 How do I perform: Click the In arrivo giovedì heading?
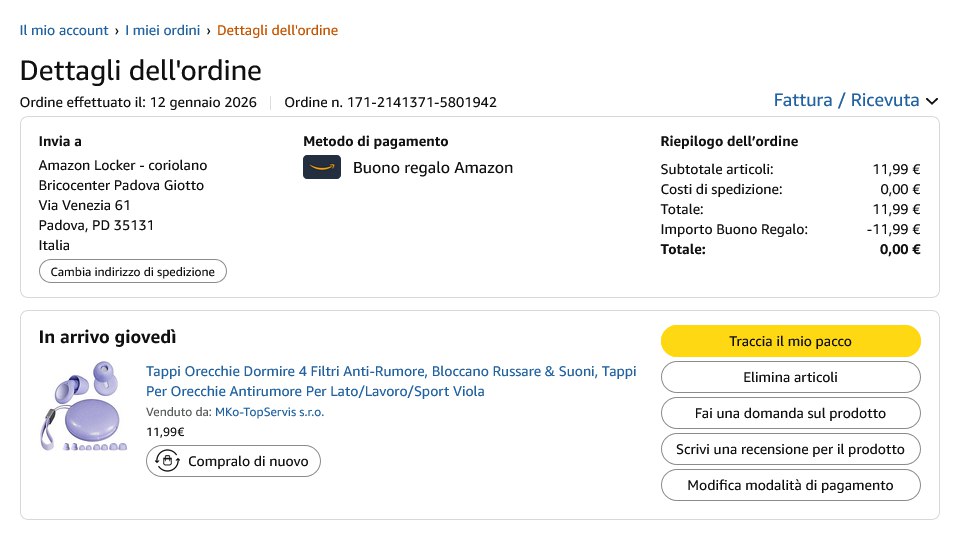click(108, 337)
